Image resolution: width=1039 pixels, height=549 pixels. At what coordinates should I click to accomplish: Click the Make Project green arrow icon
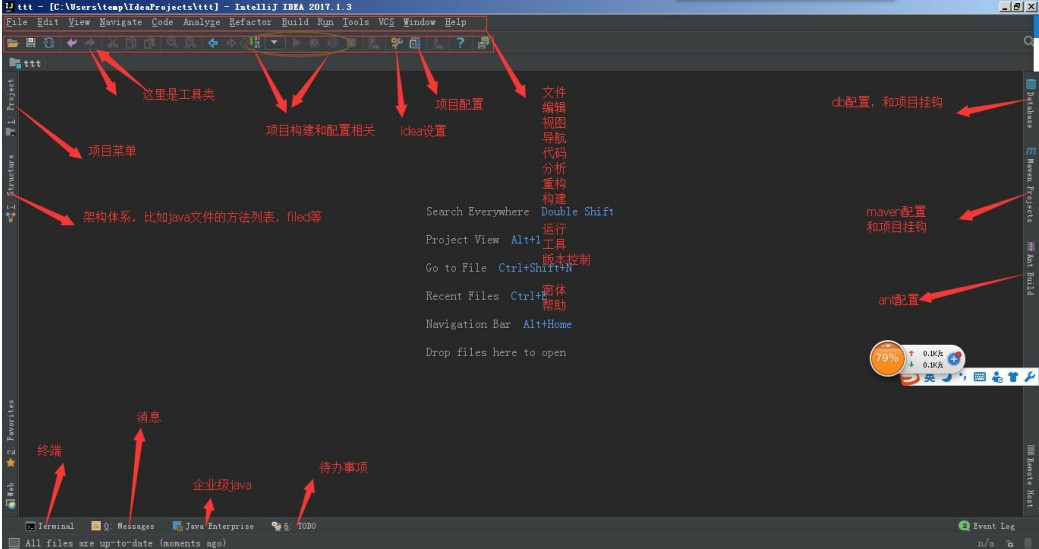coord(254,43)
